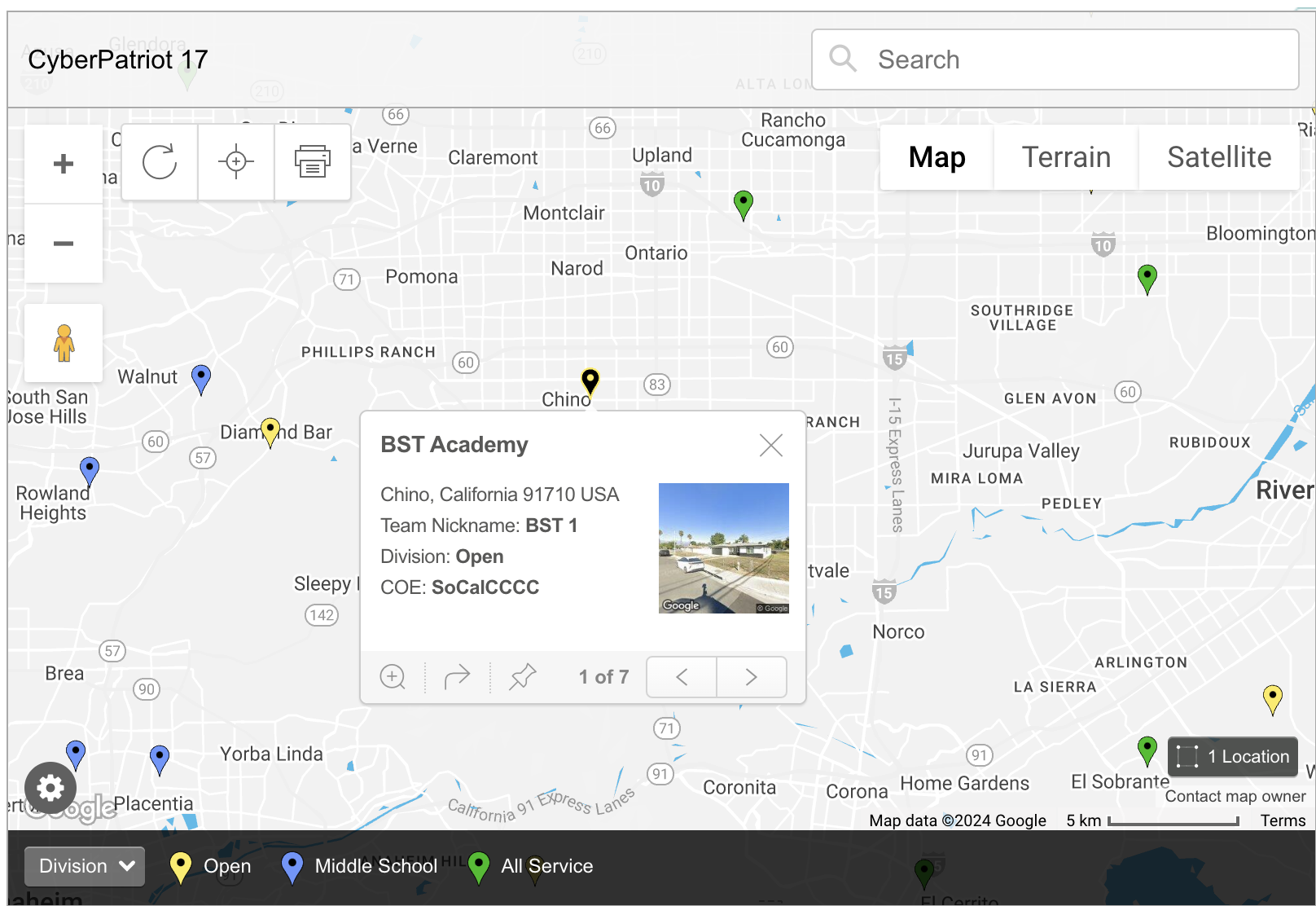Viewport: 1316px width, 906px height.
Task: Zoom to BST Academy using magnifier icon
Action: click(393, 677)
